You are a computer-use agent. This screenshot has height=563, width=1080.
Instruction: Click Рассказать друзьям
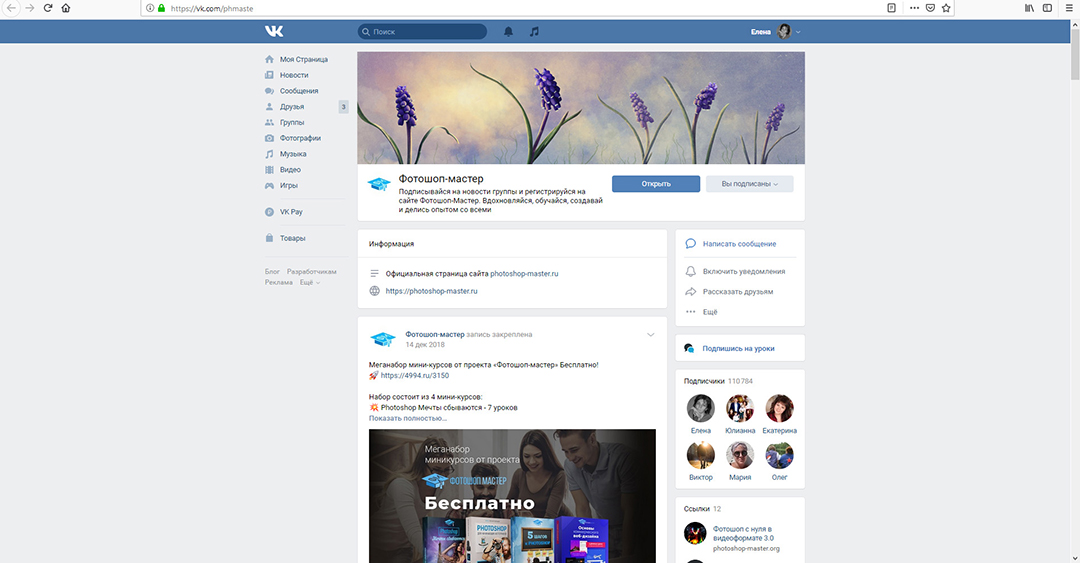tap(740, 291)
